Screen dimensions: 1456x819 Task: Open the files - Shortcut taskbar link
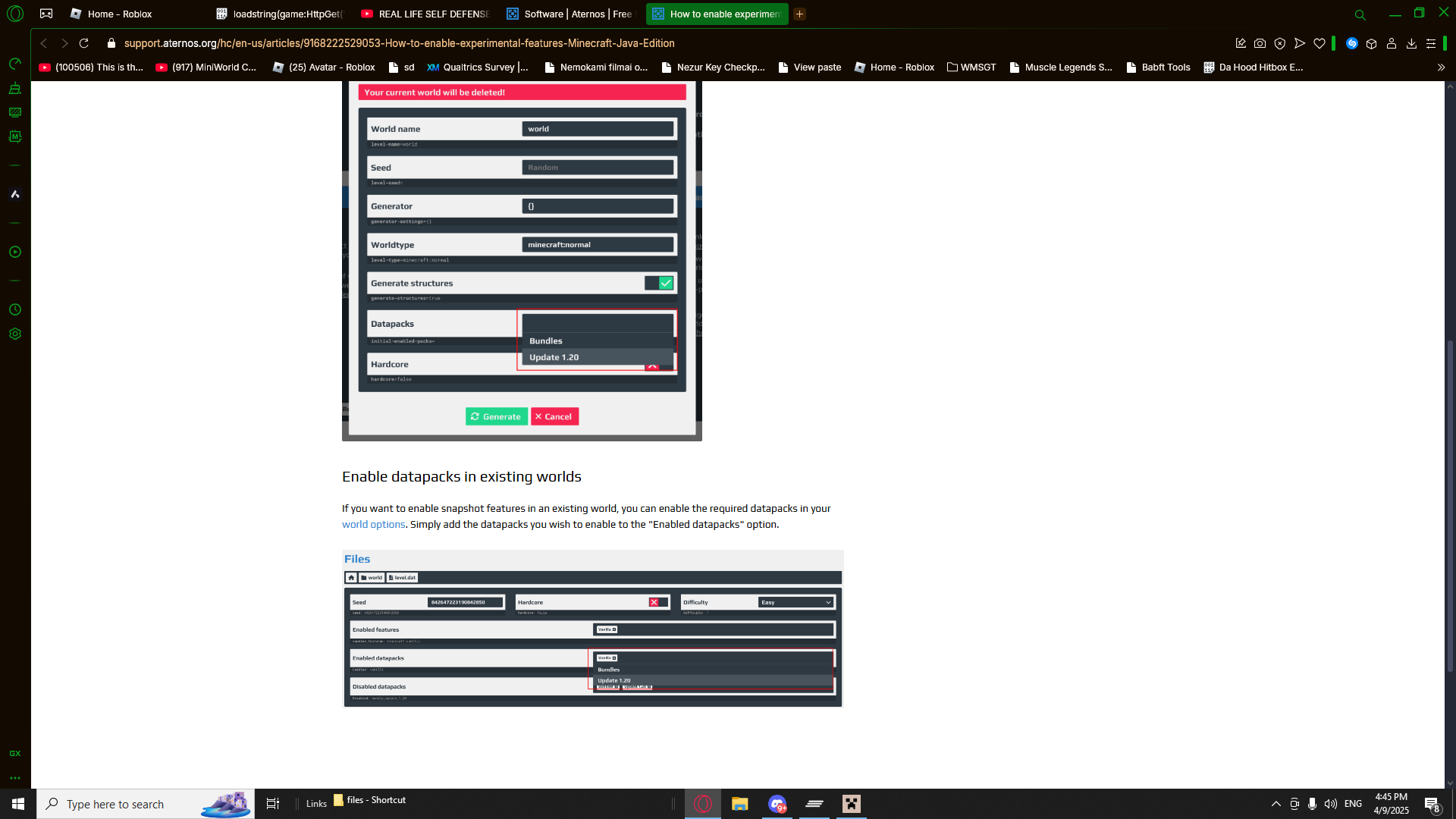369,800
